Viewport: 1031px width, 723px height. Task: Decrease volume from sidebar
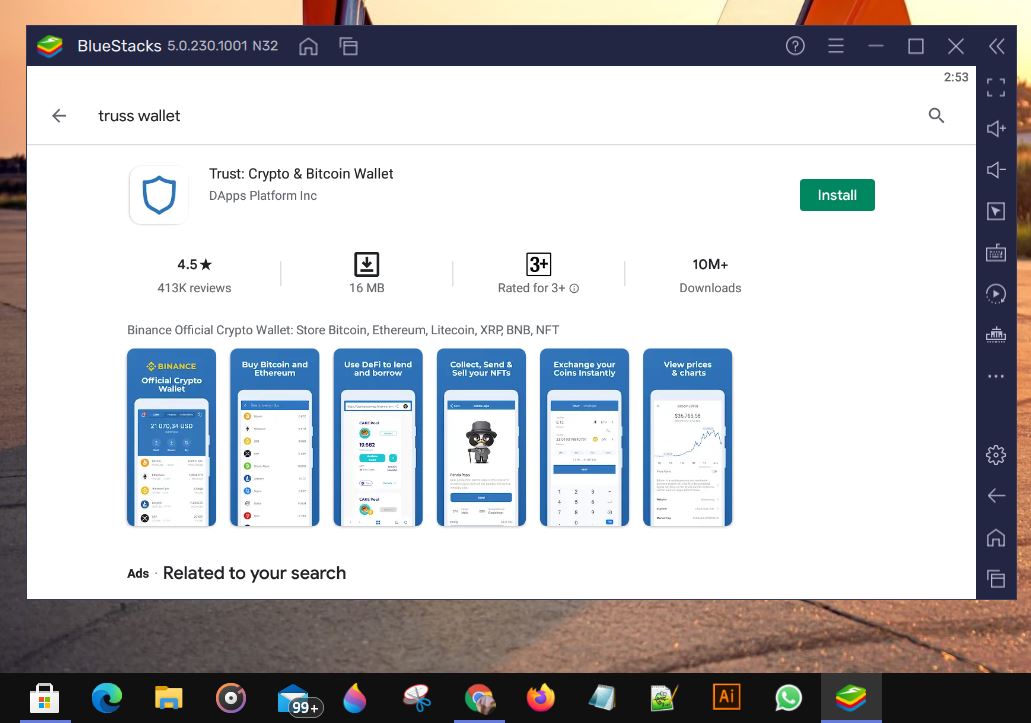click(995, 170)
